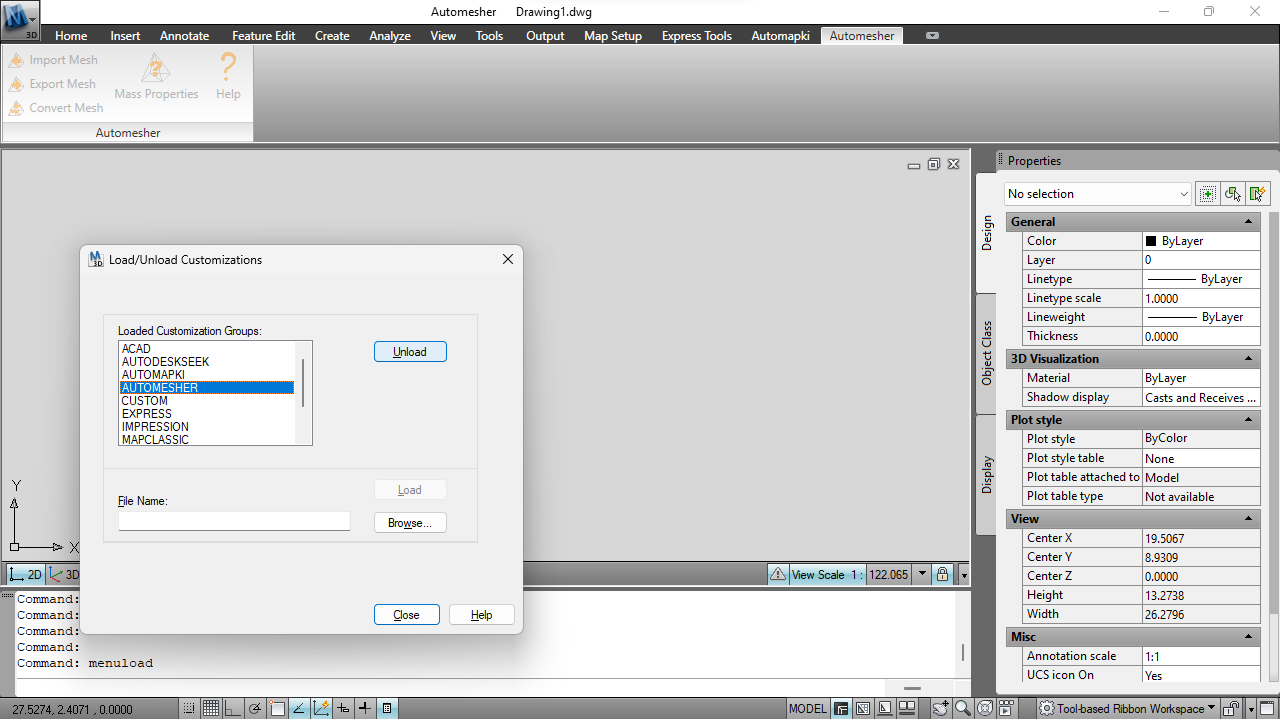Screen dimensions: 1280x720
Task: Click the Zoom magnifier in status bar
Action: click(x=963, y=709)
